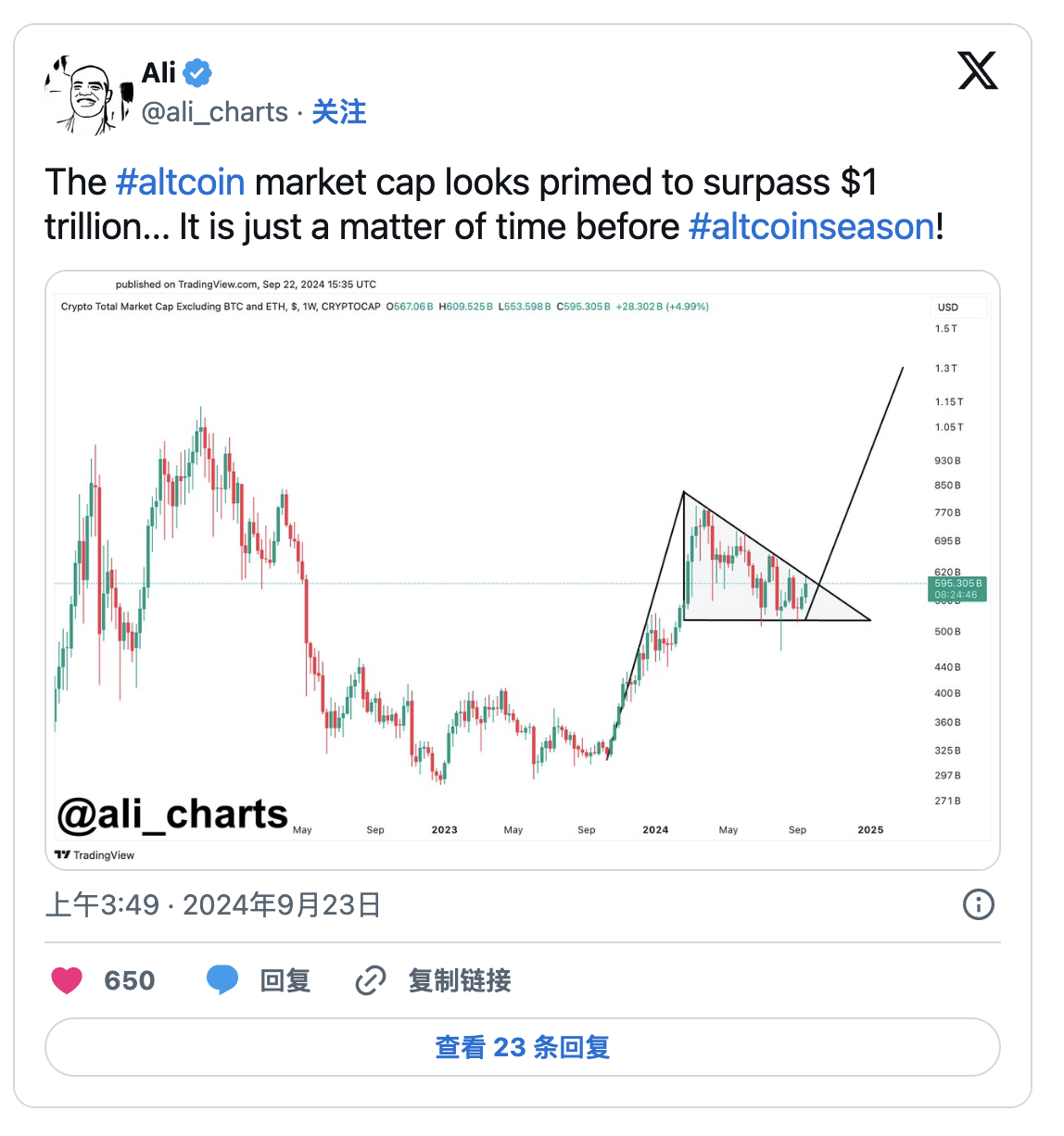Open the #altcoin hashtag
The height and width of the screenshot is (1136, 1064).
(x=181, y=183)
